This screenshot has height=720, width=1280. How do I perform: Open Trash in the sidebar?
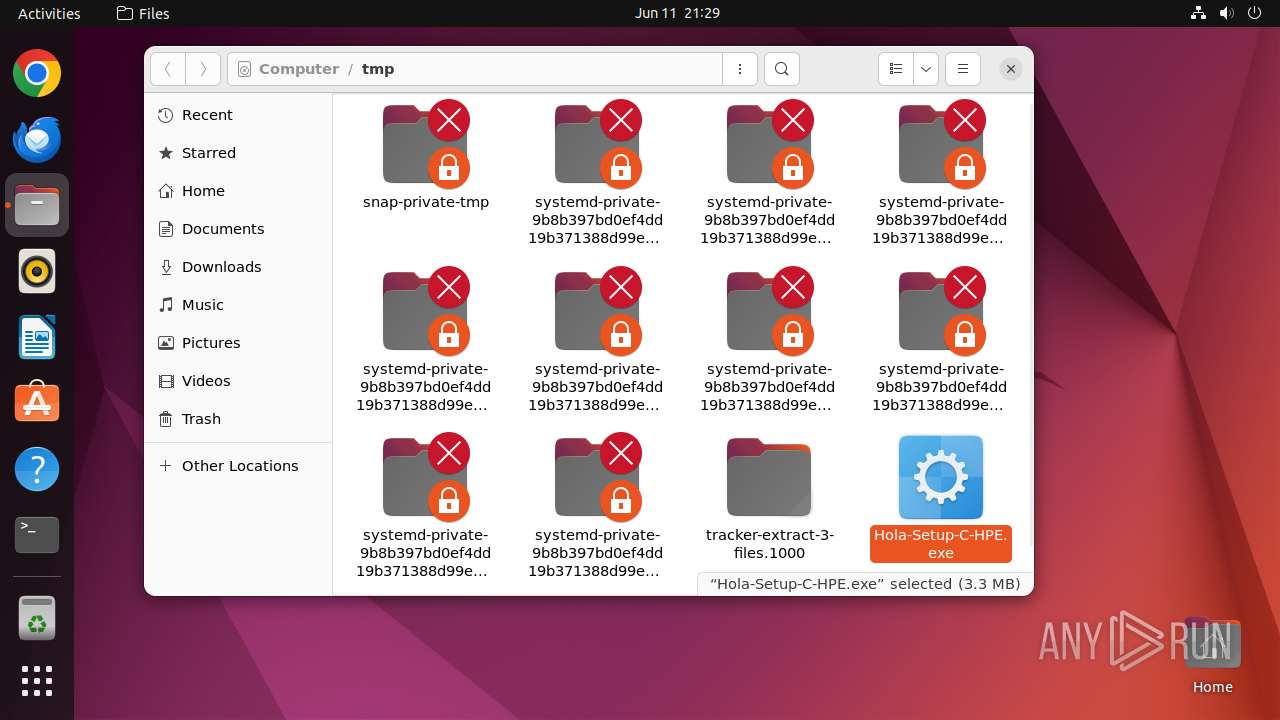click(238, 419)
